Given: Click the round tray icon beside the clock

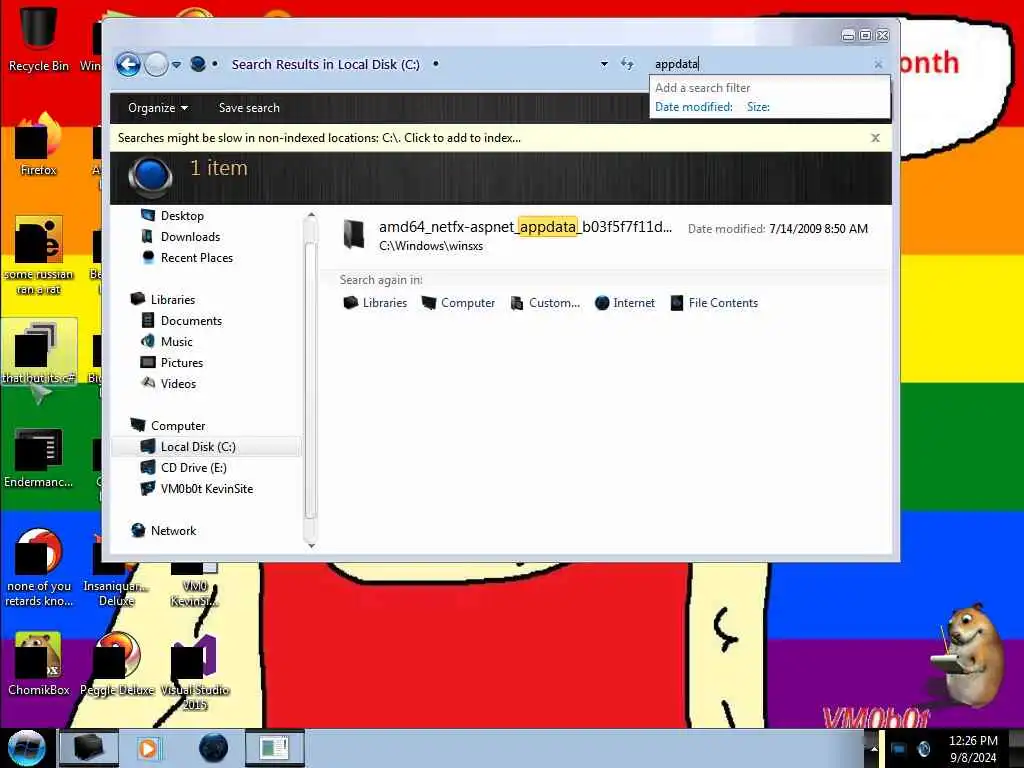Looking at the screenshot, I should click(x=924, y=749).
